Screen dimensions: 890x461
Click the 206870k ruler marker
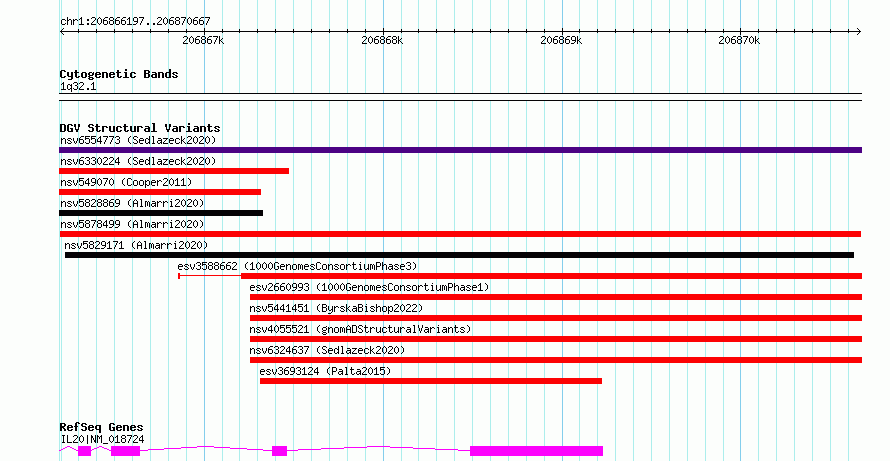coord(739,41)
